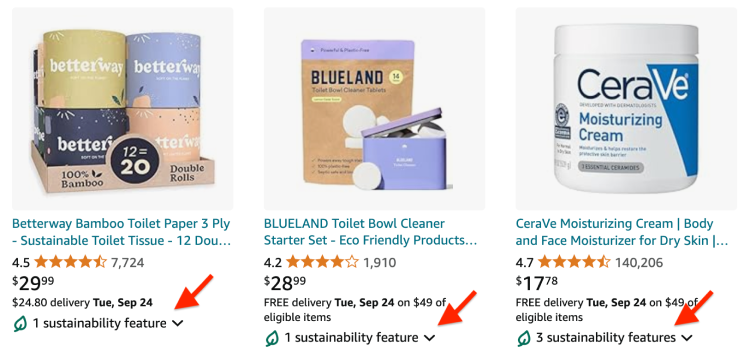The height and width of the screenshot is (360, 750).
Task: Expand Betterway sustainability feature chevron
Action: tap(177, 324)
